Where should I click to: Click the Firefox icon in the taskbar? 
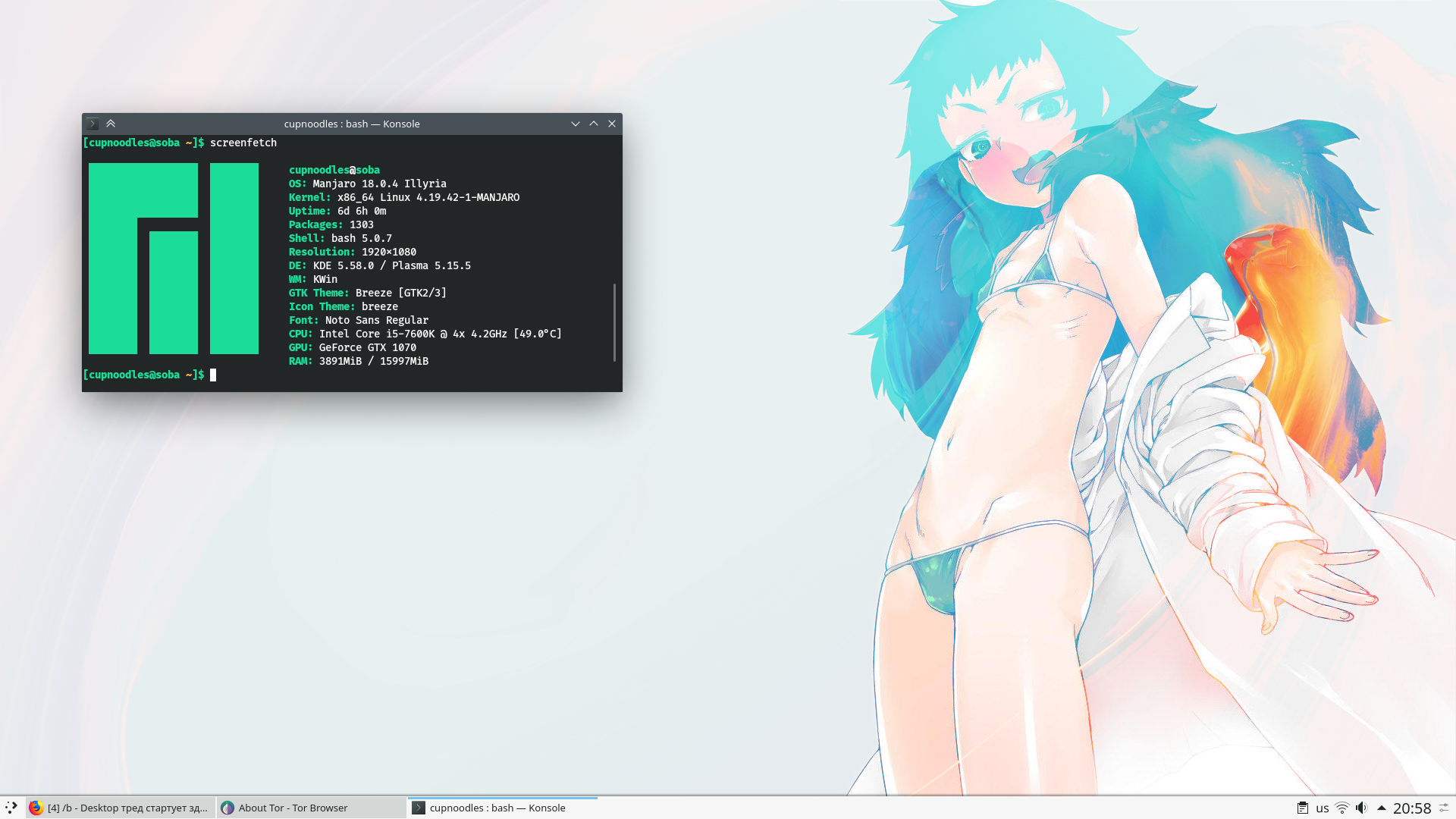[x=36, y=808]
